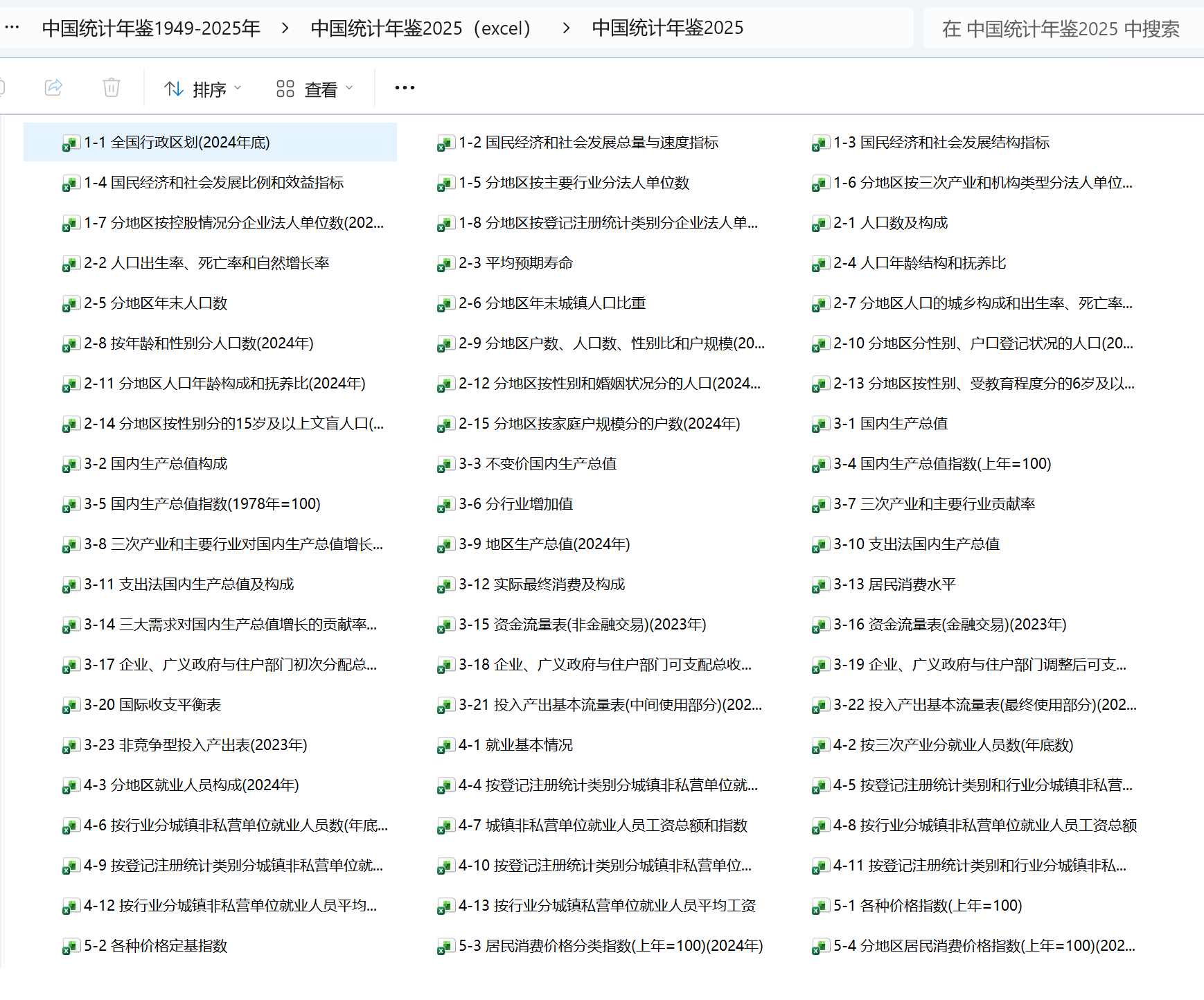The width and height of the screenshot is (1204, 1000).
Task: Select file name 3-4 国内生产总值指数(上年=100)
Action: 943,464
